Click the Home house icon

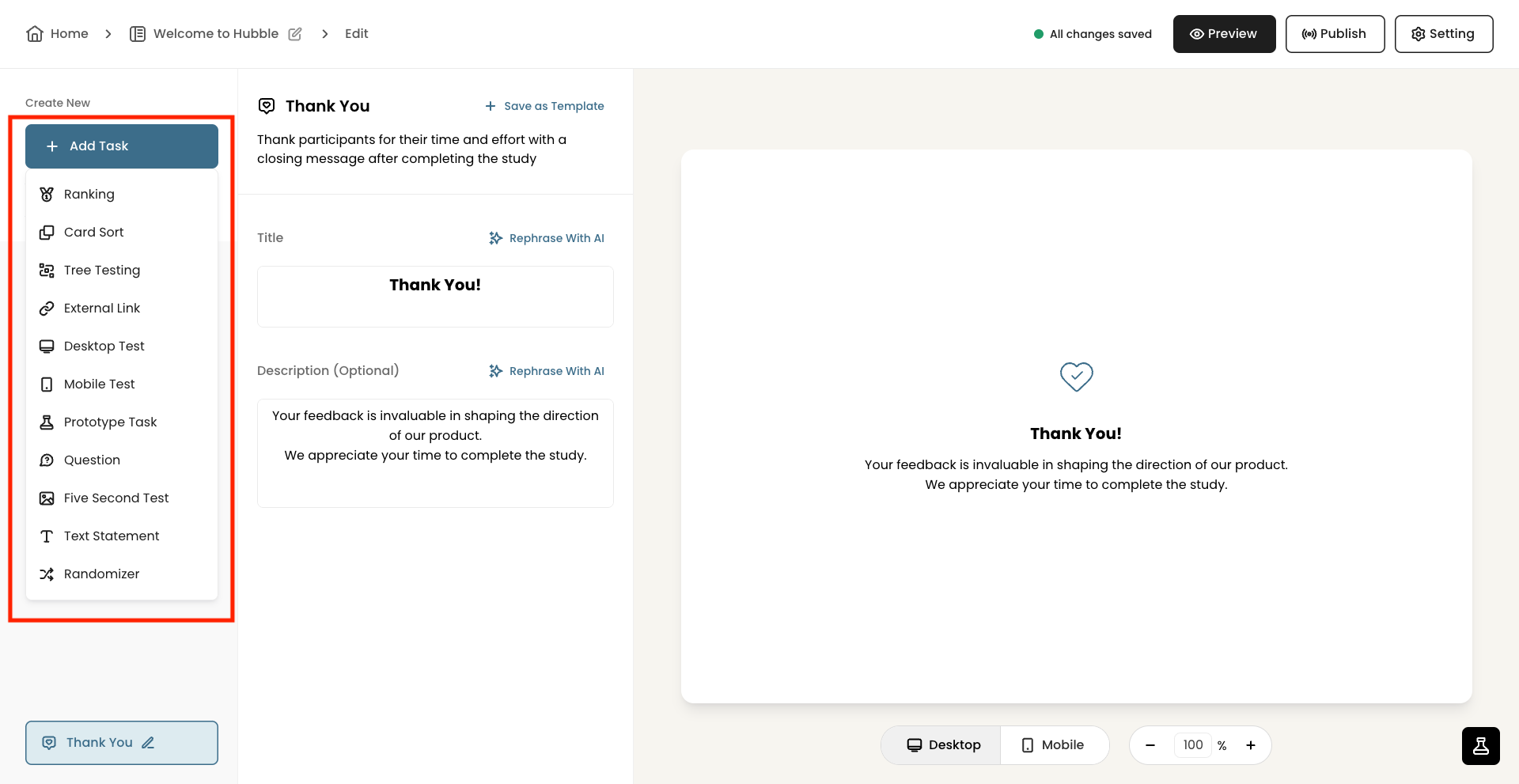(x=35, y=34)
